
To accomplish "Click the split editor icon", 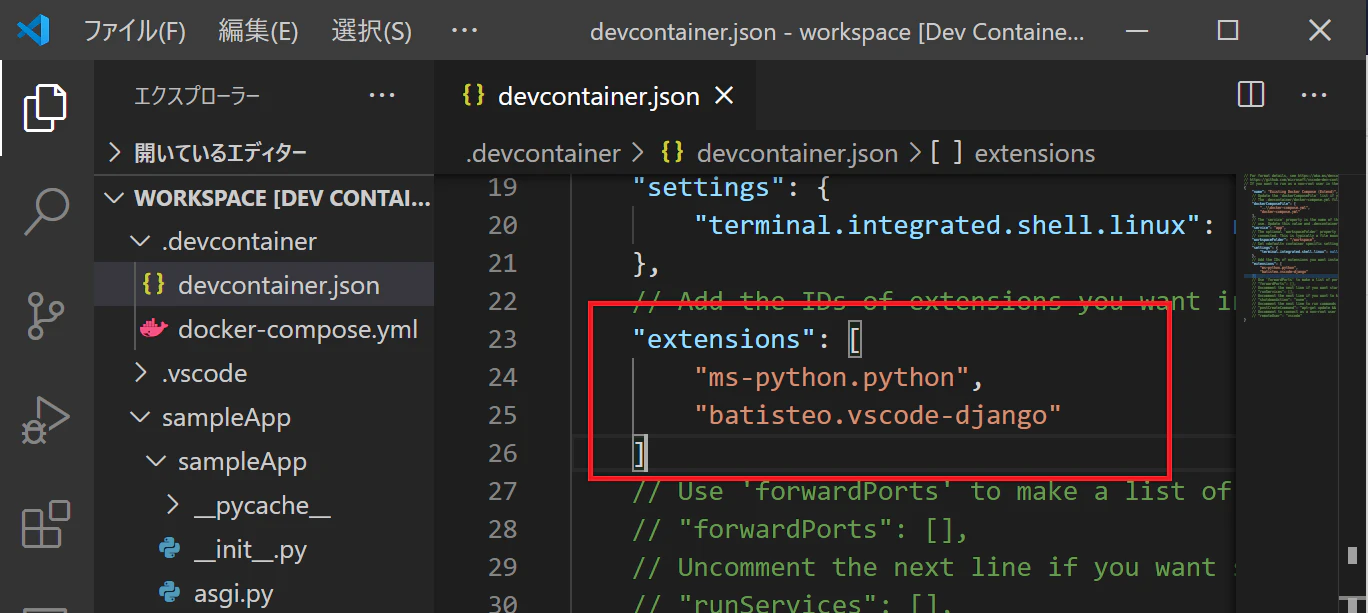I will coord(1251,96).
